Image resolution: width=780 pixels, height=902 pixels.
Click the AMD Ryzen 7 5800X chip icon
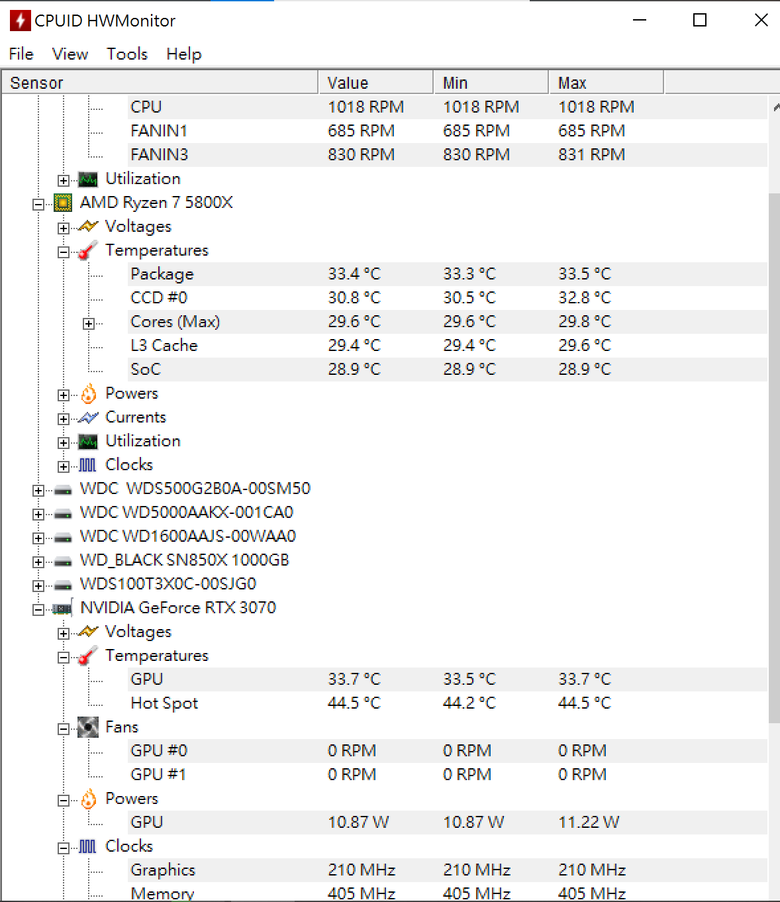63,202
